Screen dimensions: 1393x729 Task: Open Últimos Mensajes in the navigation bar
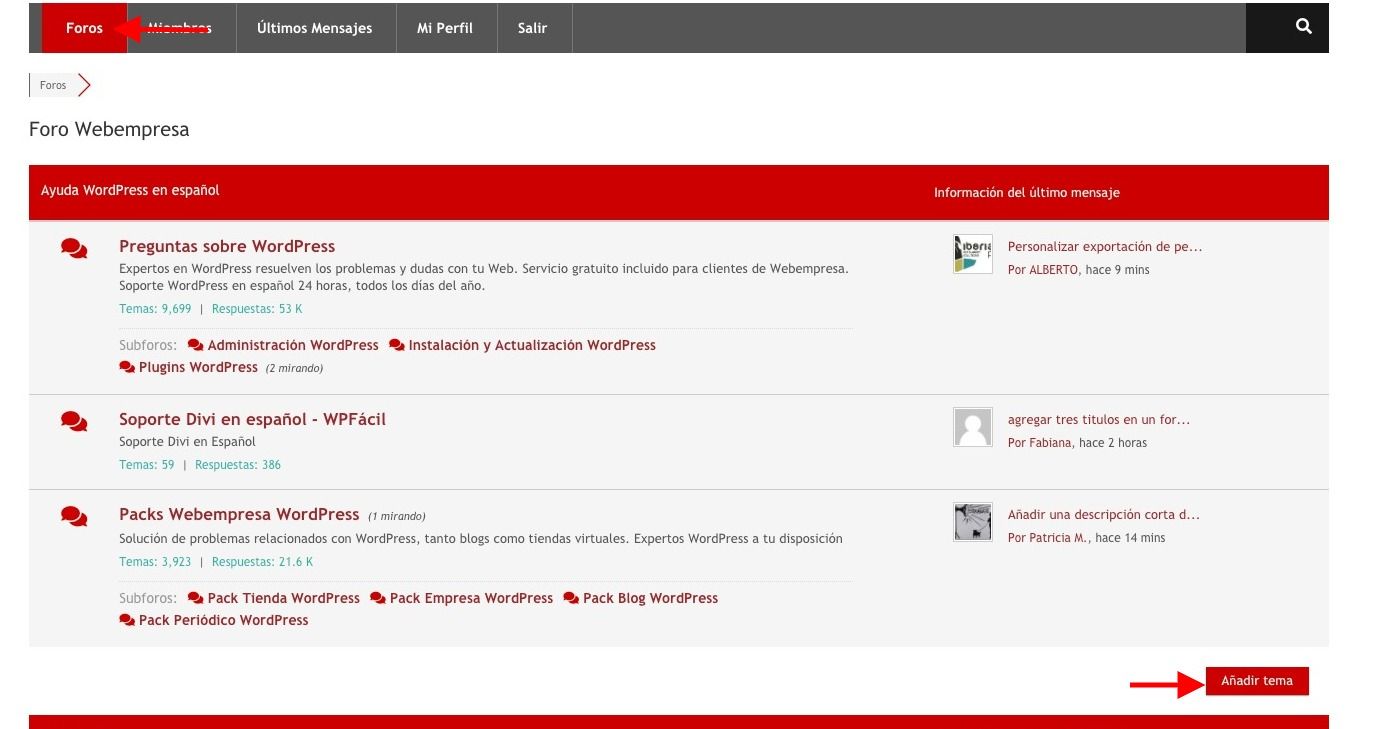click(x=315, y=28)
